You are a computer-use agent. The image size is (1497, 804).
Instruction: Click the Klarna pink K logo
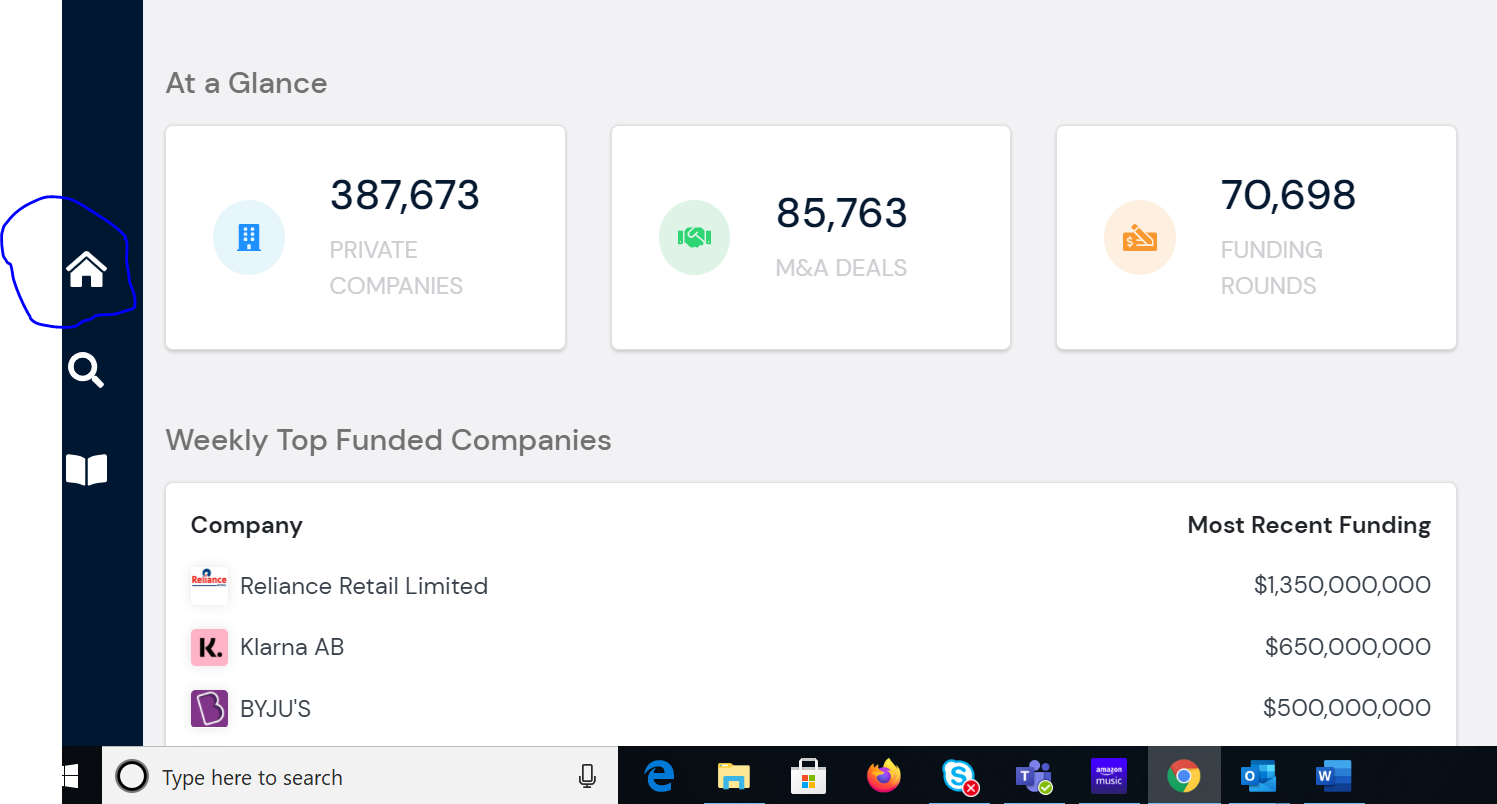point(209,647)
